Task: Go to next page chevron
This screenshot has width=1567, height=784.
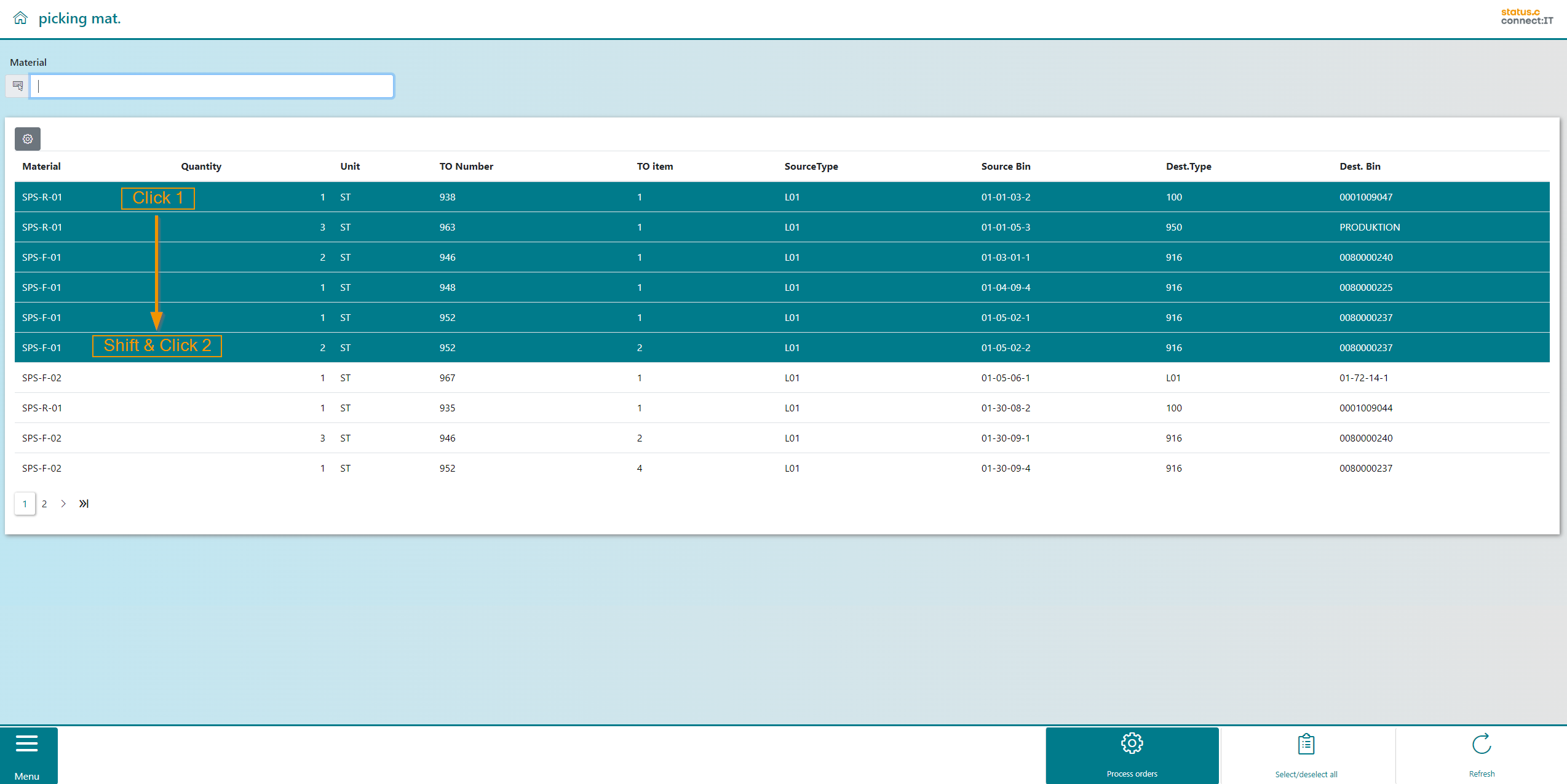Action: [63, 504]
